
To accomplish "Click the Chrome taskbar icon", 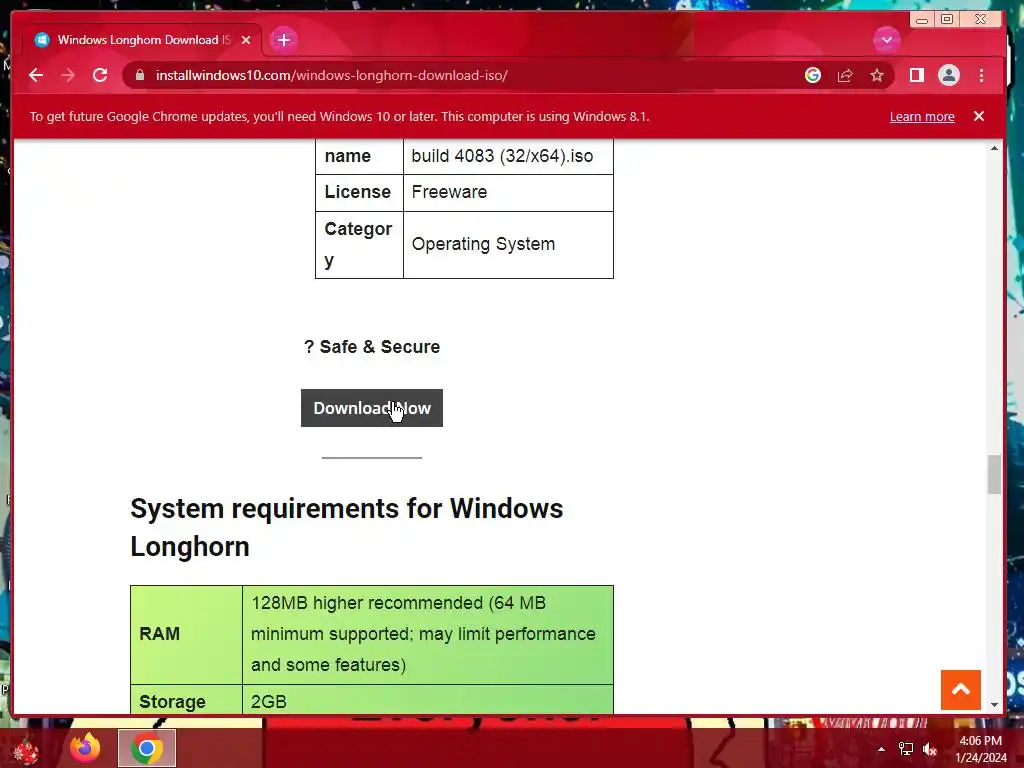I will (x=147, y=748).
